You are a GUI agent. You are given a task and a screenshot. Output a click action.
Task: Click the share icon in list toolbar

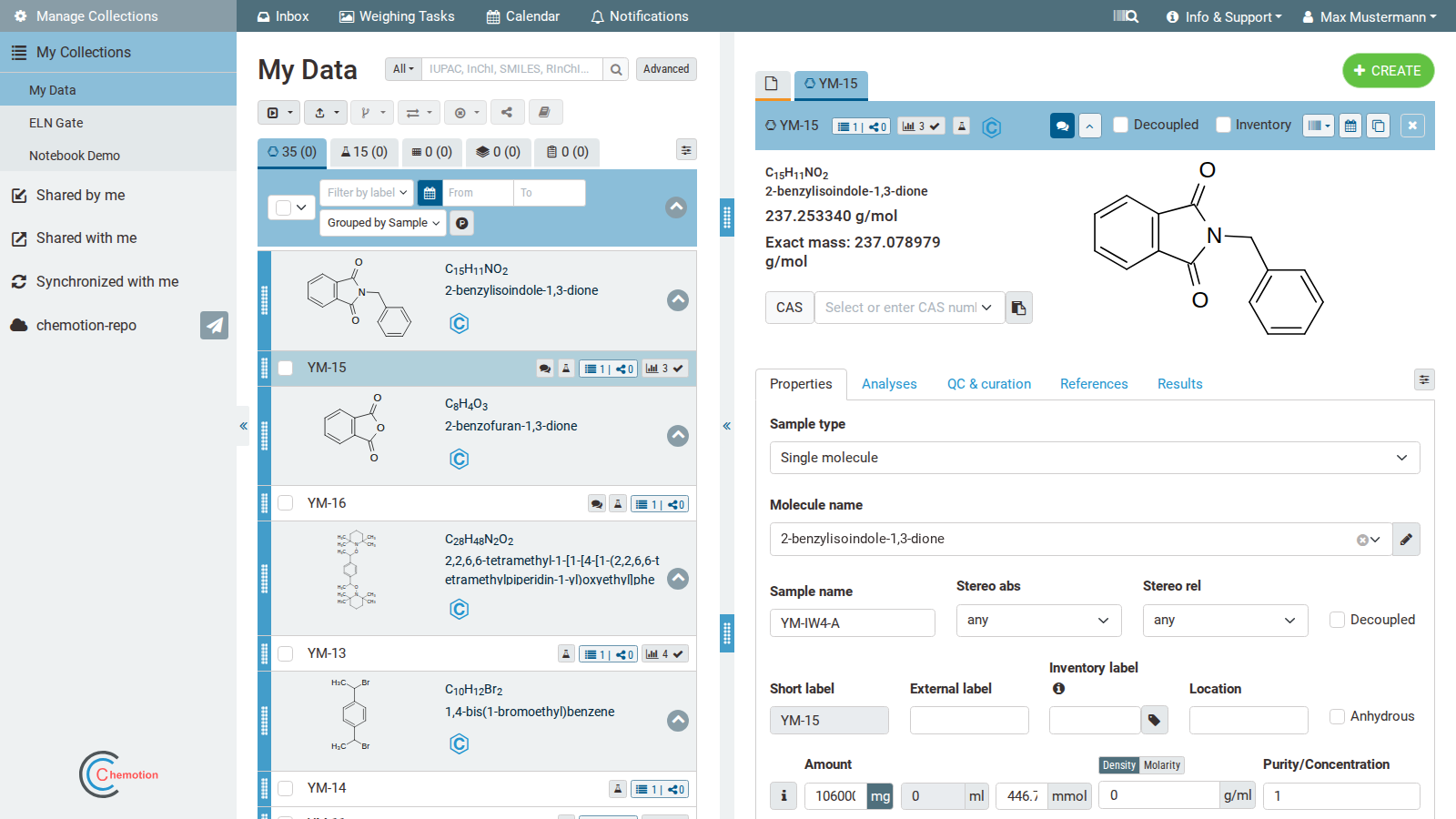click(x=507, y=113)
